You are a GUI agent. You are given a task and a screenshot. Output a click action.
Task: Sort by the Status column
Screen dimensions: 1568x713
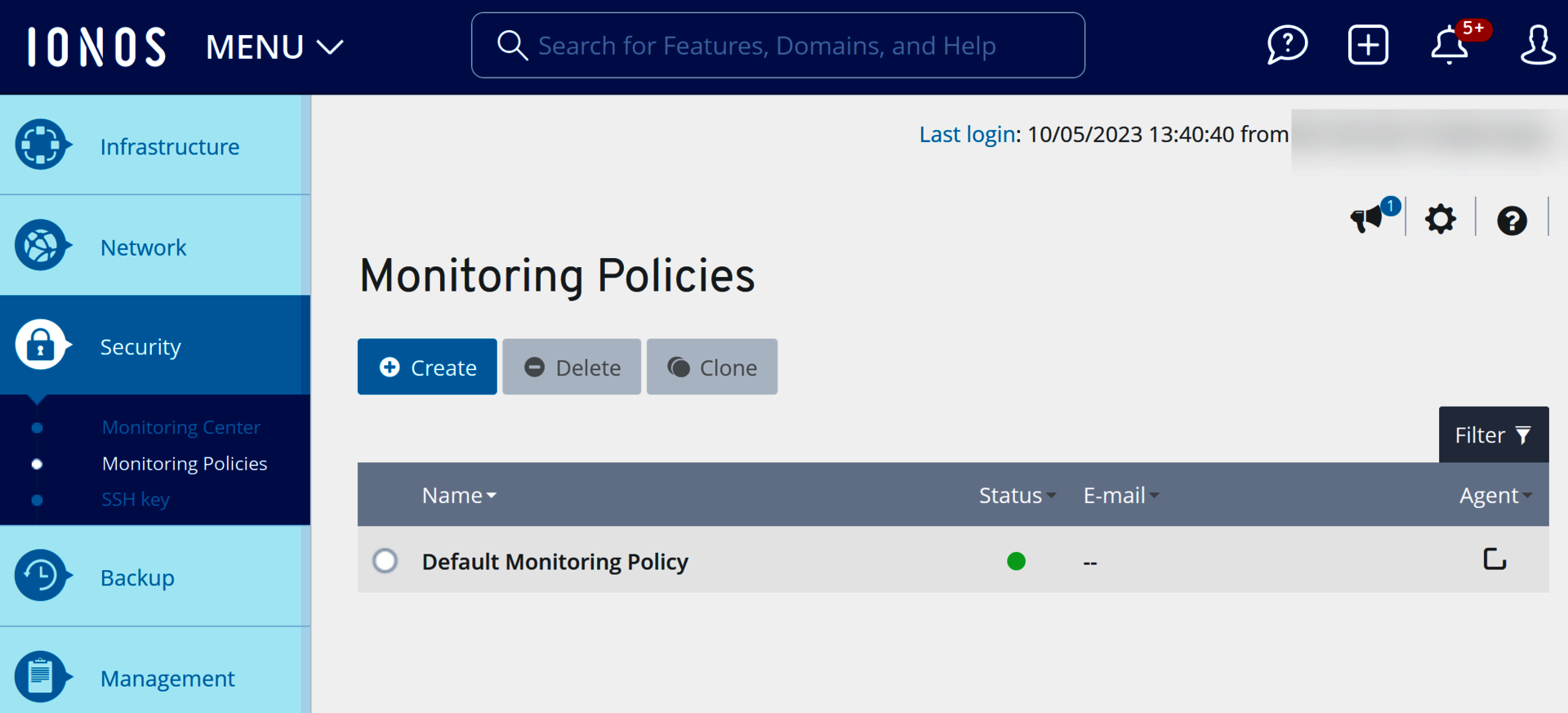[1017, 495]
